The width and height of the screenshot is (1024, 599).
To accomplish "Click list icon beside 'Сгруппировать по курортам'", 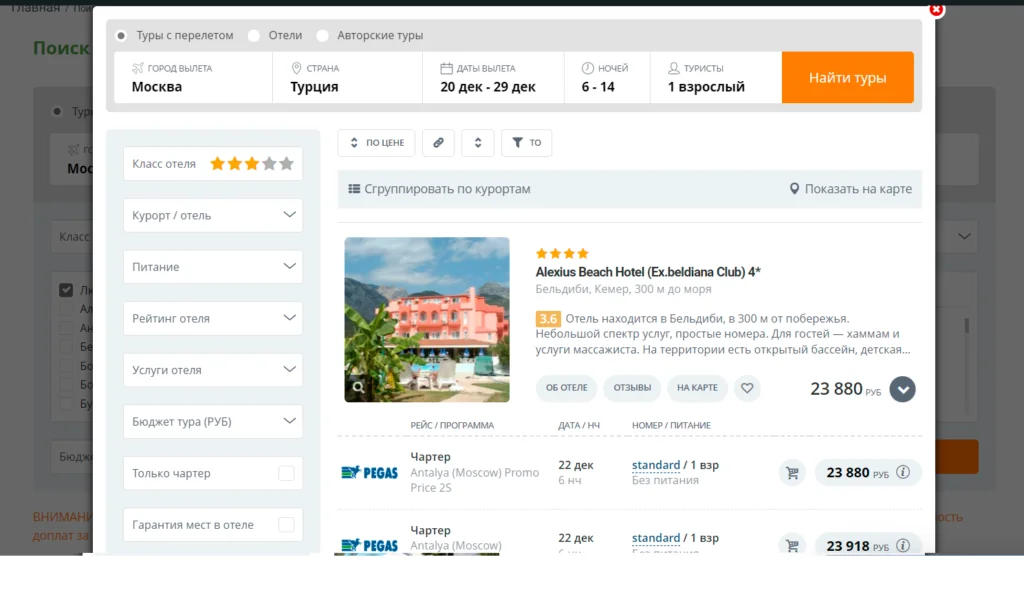I will pos(354,189).
